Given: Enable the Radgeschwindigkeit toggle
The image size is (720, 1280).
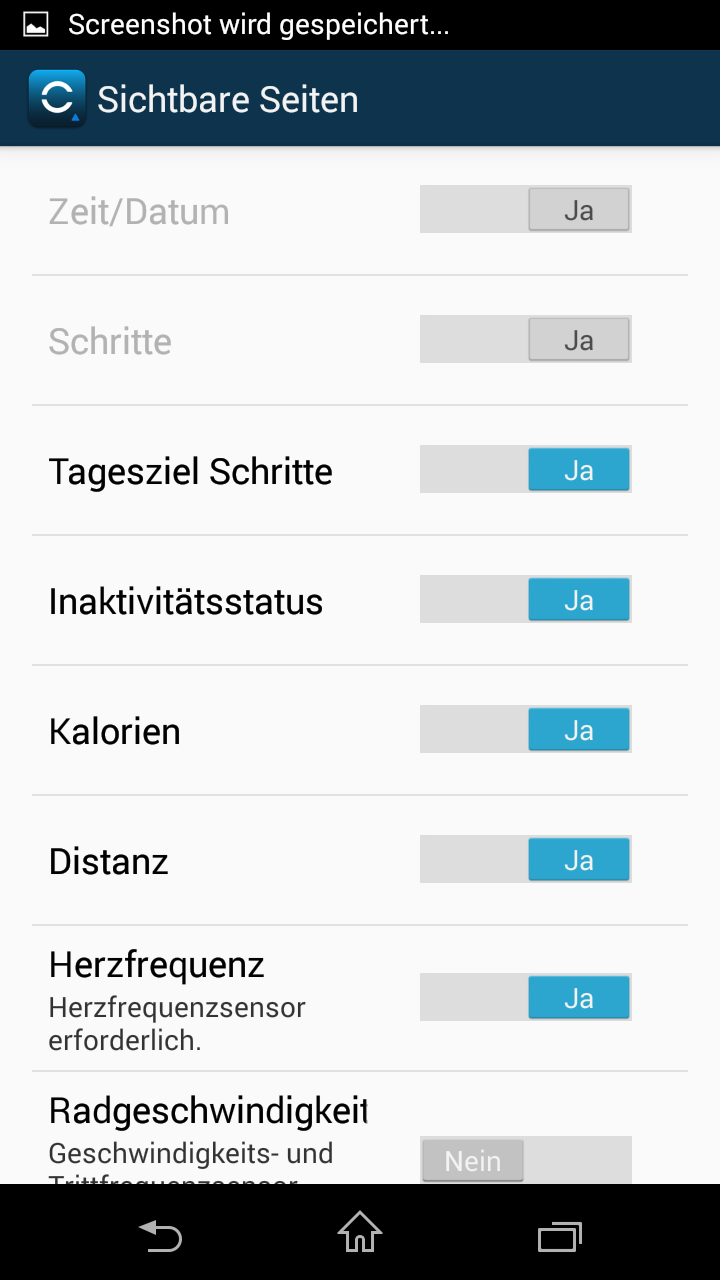Looking at the screenshot, I should click(526, 1161).
